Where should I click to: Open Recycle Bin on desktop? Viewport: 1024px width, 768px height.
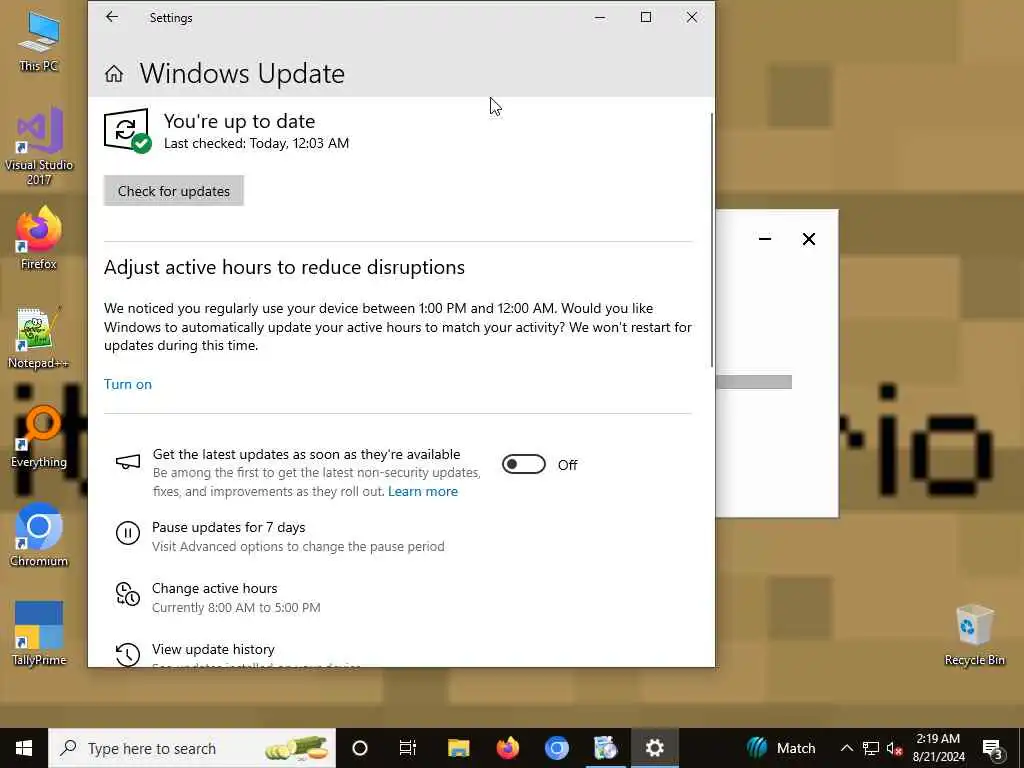(x=974, y=635)
